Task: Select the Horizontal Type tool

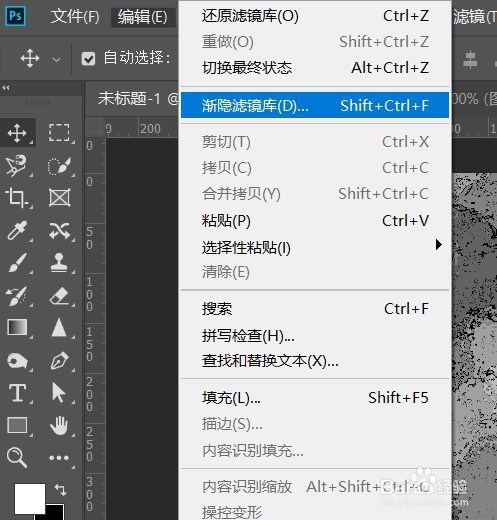Action: click(x=17, y=393)
